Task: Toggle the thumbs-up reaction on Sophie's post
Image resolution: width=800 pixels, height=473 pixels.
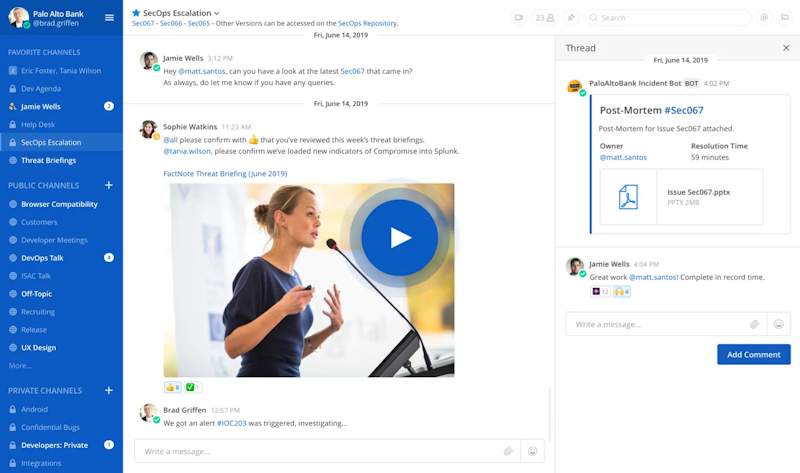Action: pyautogui.click(x=172, y=387)
